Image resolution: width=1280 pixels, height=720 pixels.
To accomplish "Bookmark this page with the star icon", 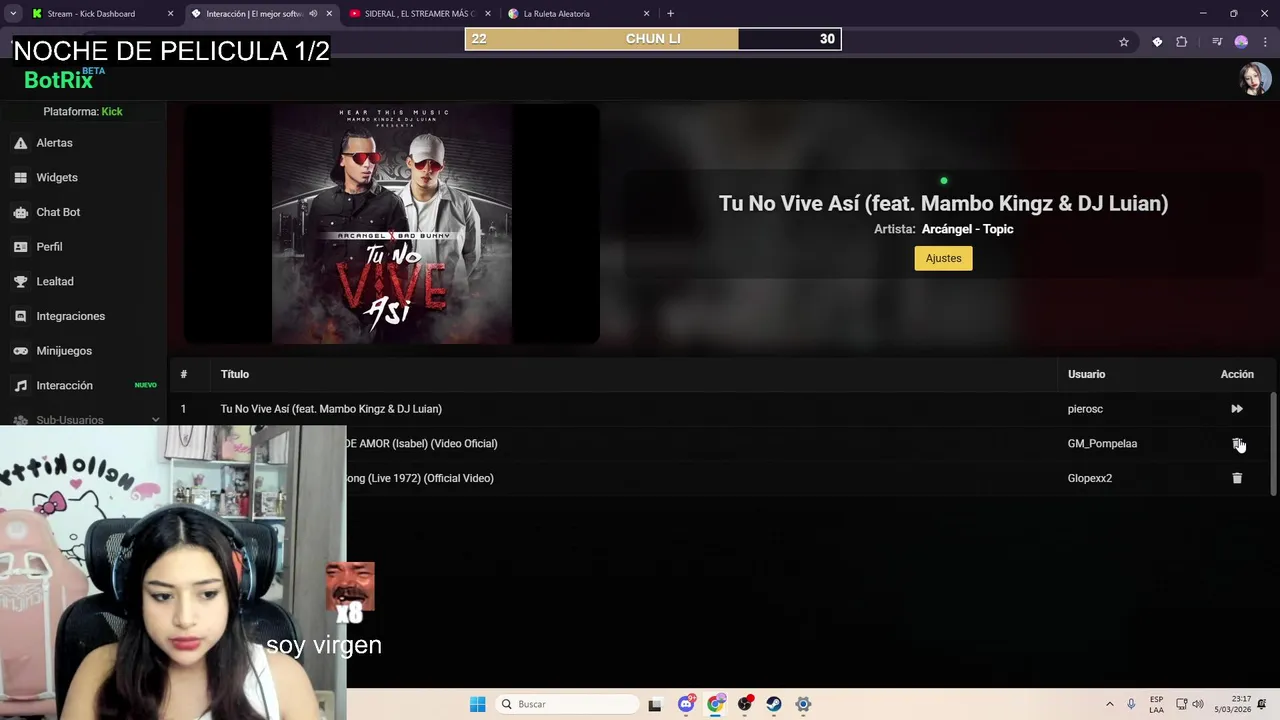I will pos(1124,42).
